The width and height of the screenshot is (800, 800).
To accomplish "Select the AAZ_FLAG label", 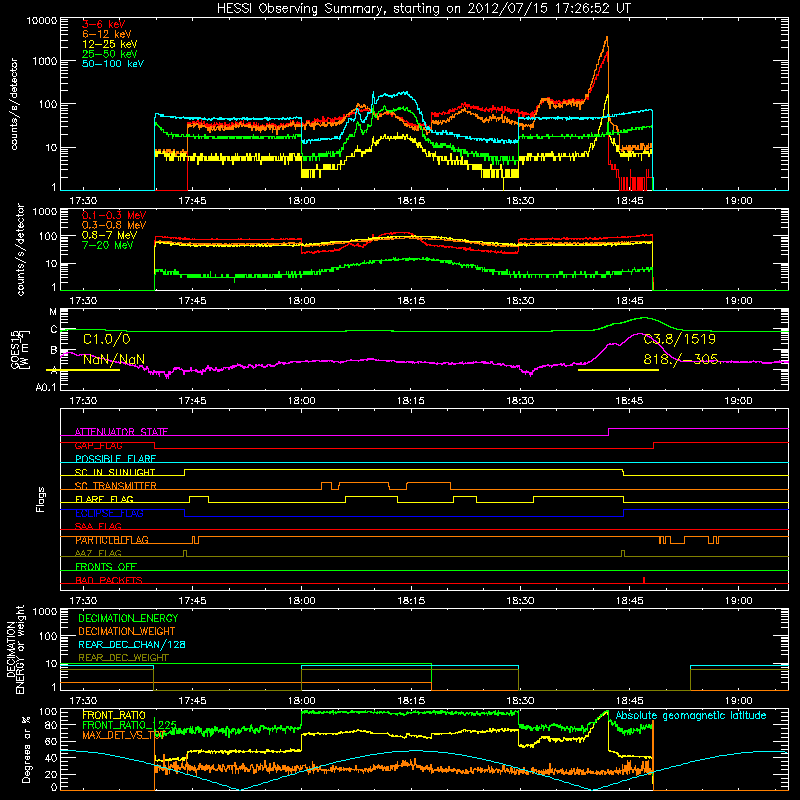I will click(x=98, y=553).
